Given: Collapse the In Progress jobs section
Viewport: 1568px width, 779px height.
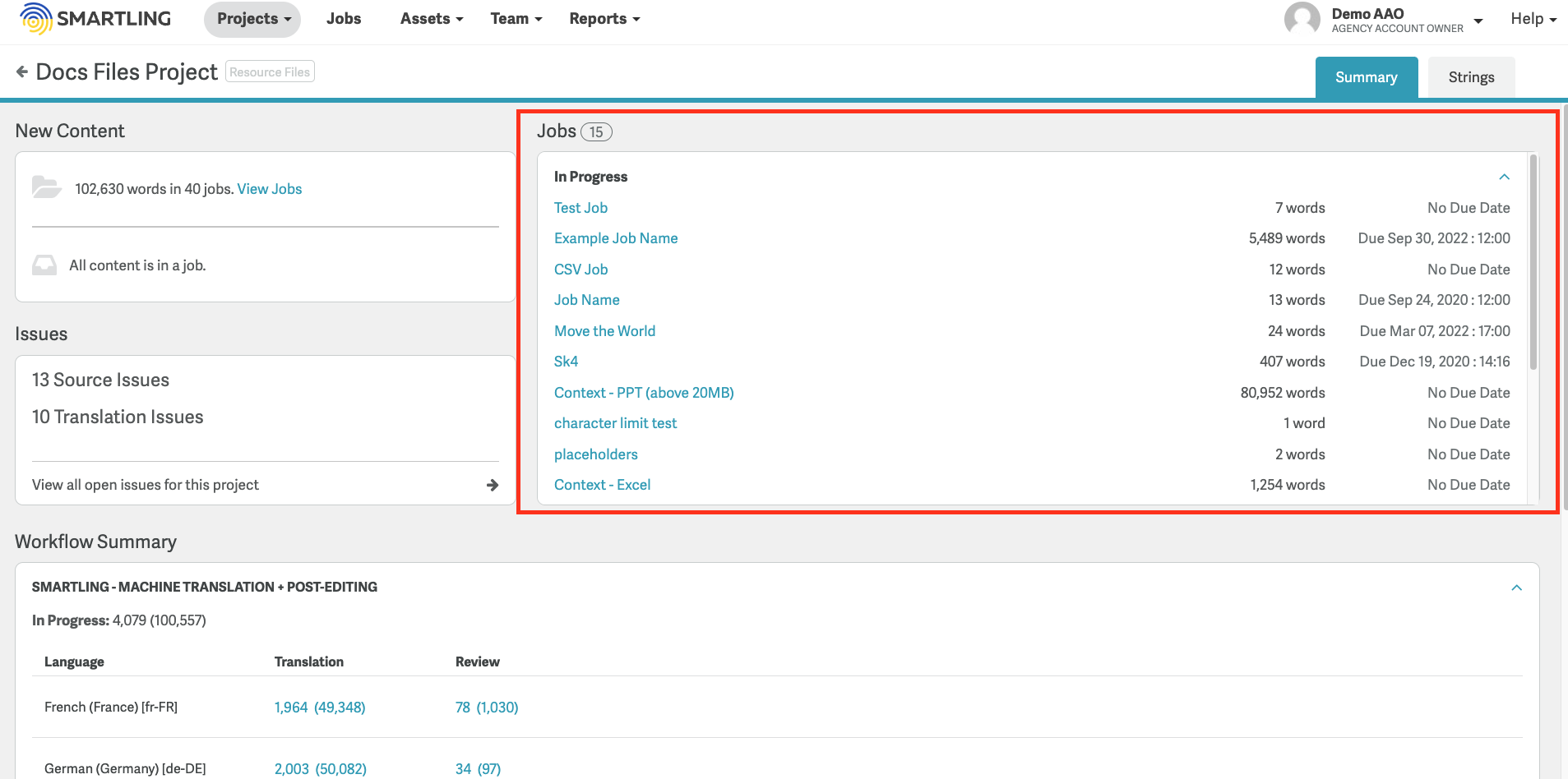Looking at the screenshot, I should pos(1504,177).
